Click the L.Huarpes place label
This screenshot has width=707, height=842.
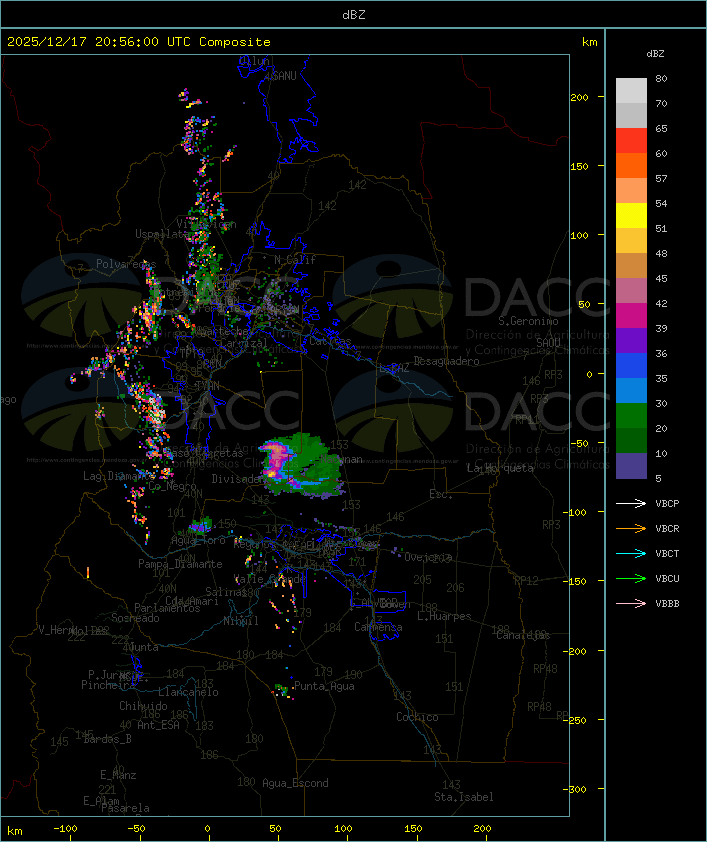(x=444, y=616)
